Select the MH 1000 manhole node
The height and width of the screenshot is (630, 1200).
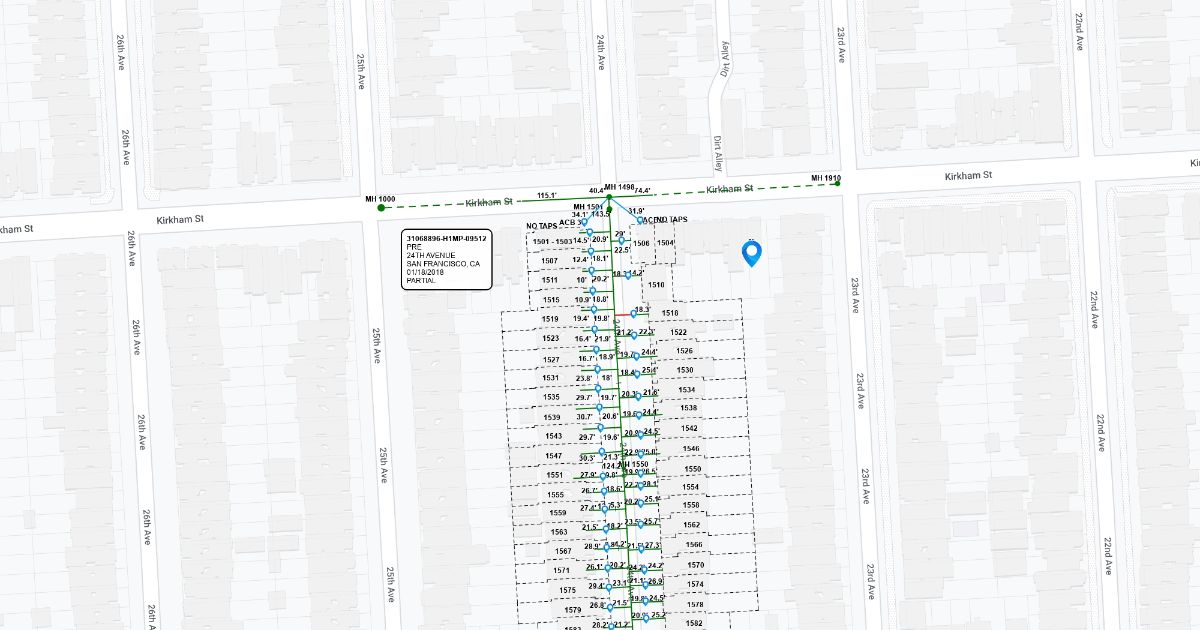tap(381, 208)
